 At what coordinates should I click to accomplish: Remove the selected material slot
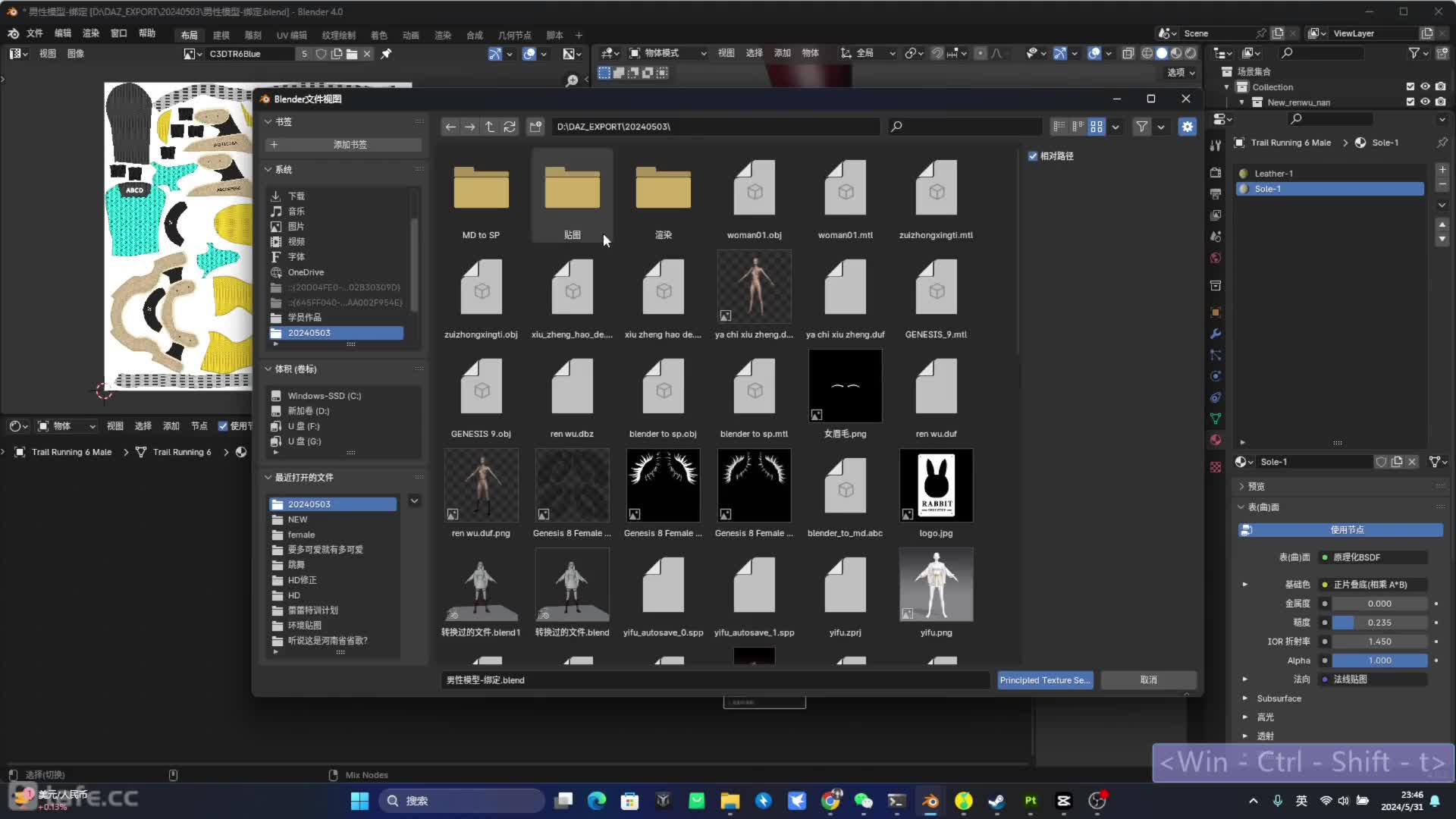1442,185
